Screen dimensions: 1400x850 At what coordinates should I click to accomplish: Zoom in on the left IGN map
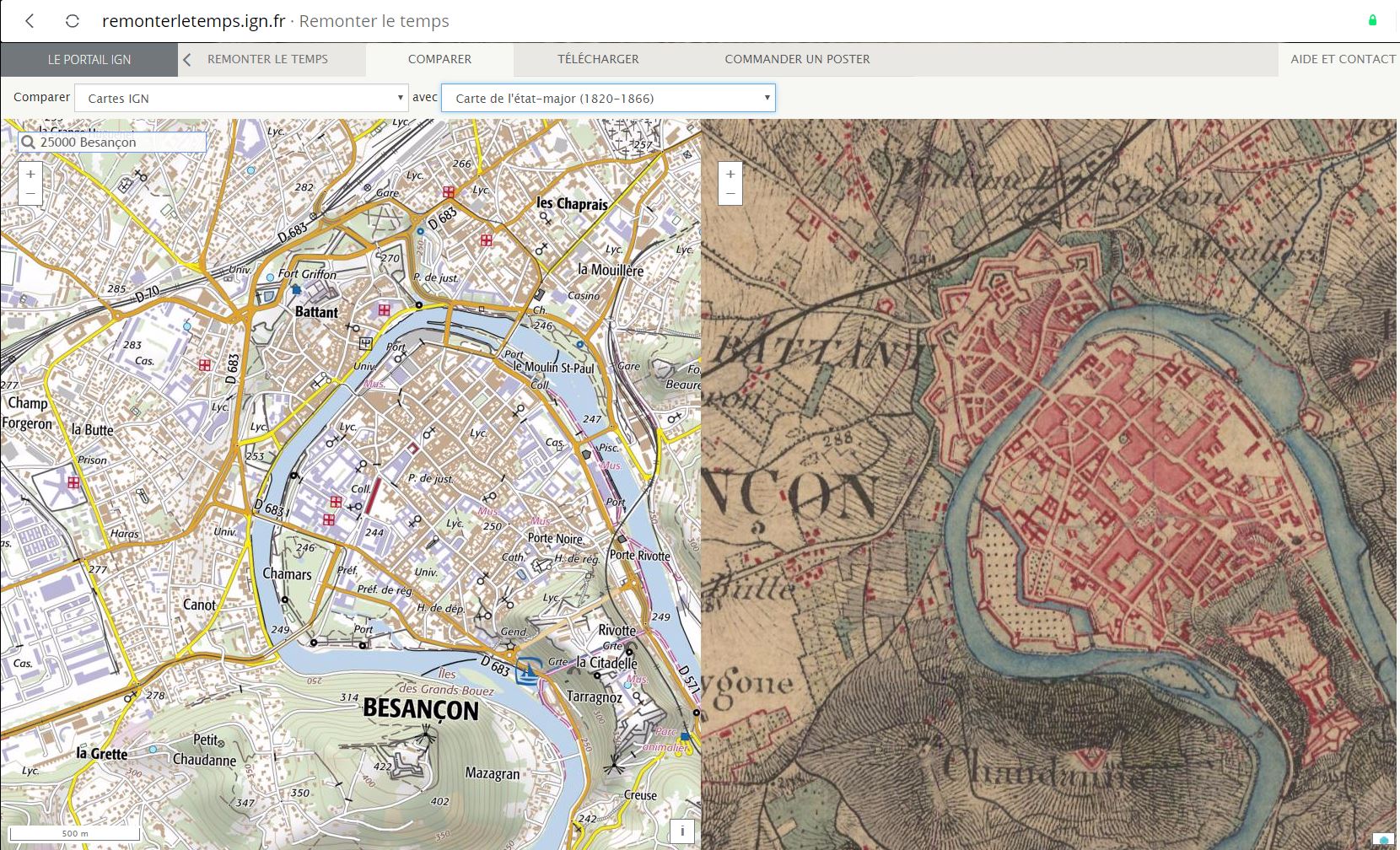coord(30,174)
